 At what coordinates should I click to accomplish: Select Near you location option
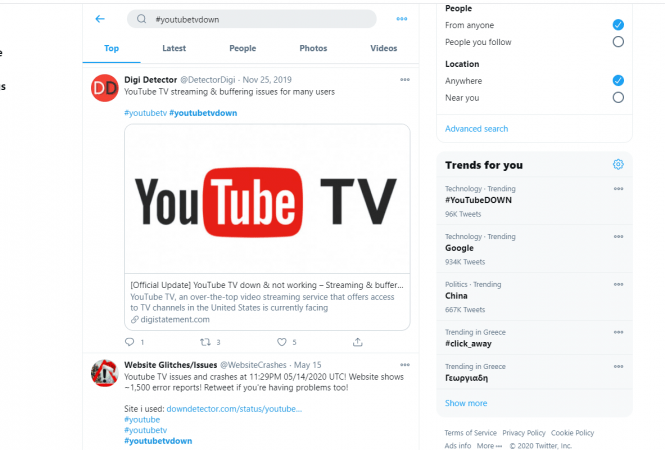tap(618, 98)
